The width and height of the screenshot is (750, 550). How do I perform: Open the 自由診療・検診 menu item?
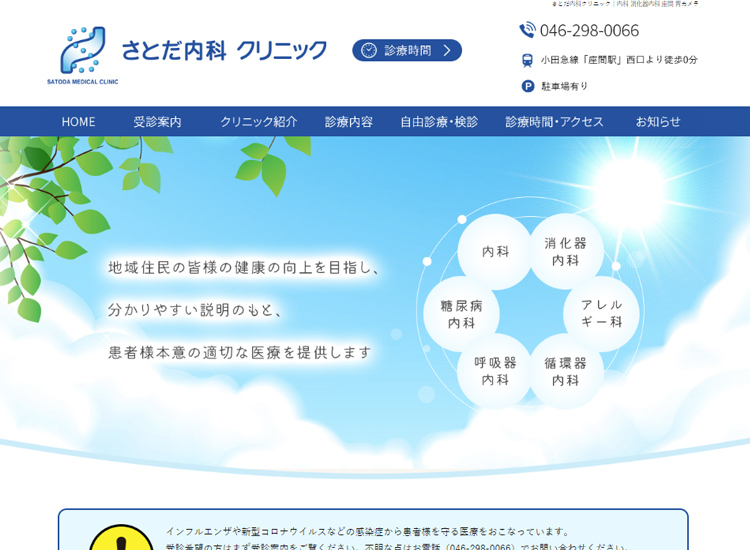[x=439, y=122]
